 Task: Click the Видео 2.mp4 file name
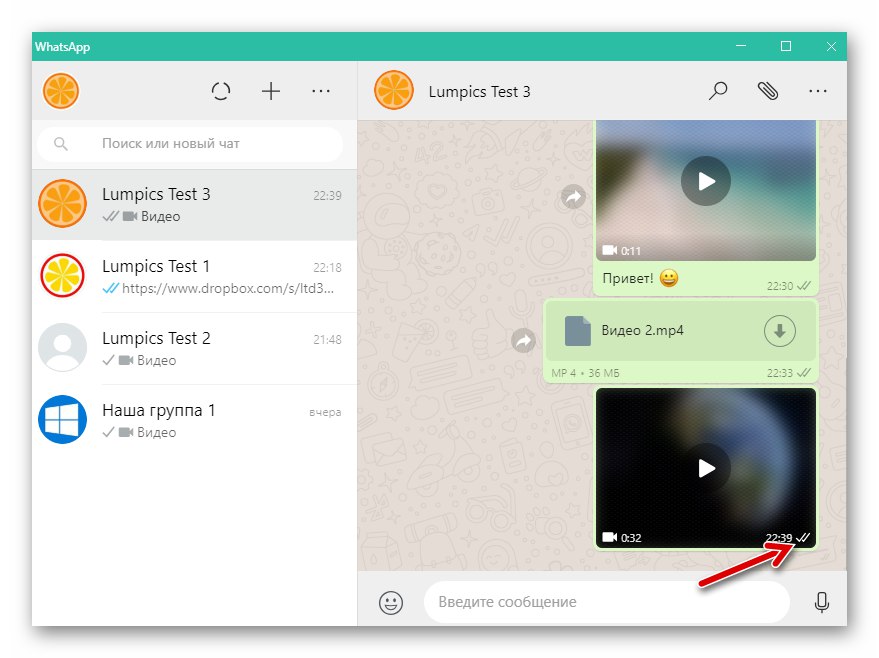pos(642,330)
